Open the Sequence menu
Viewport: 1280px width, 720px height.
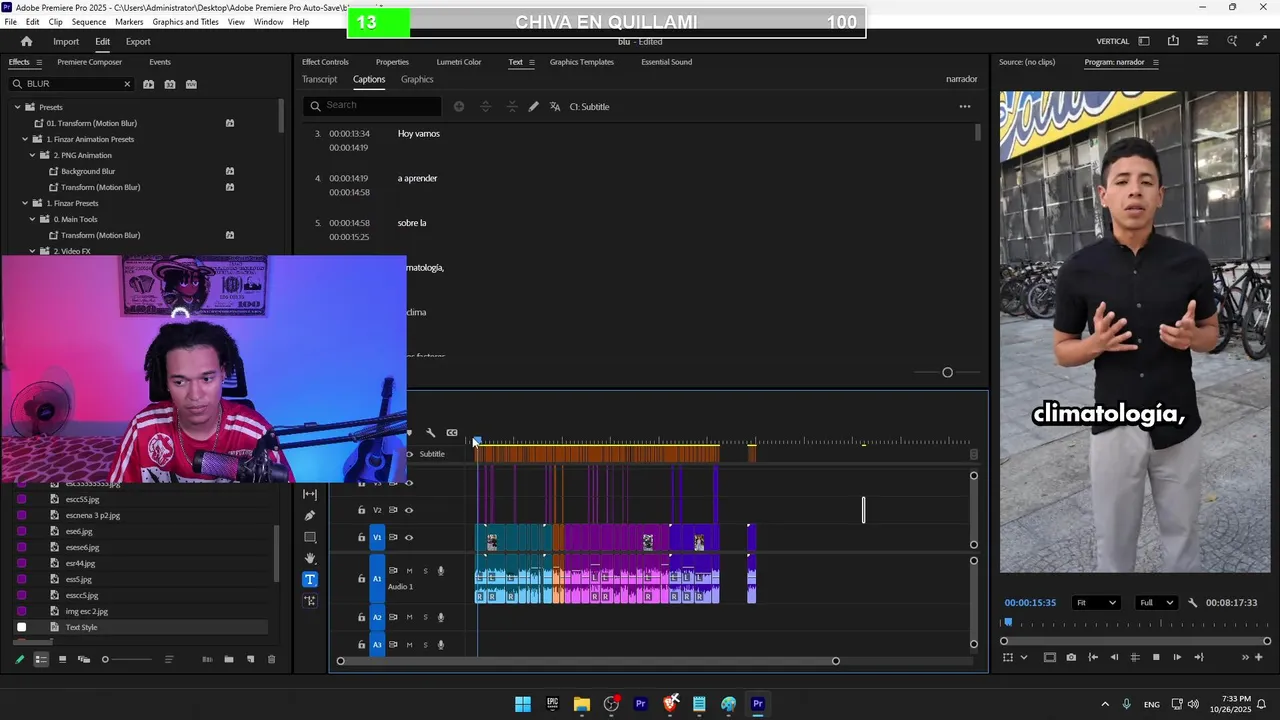[89, 22]
